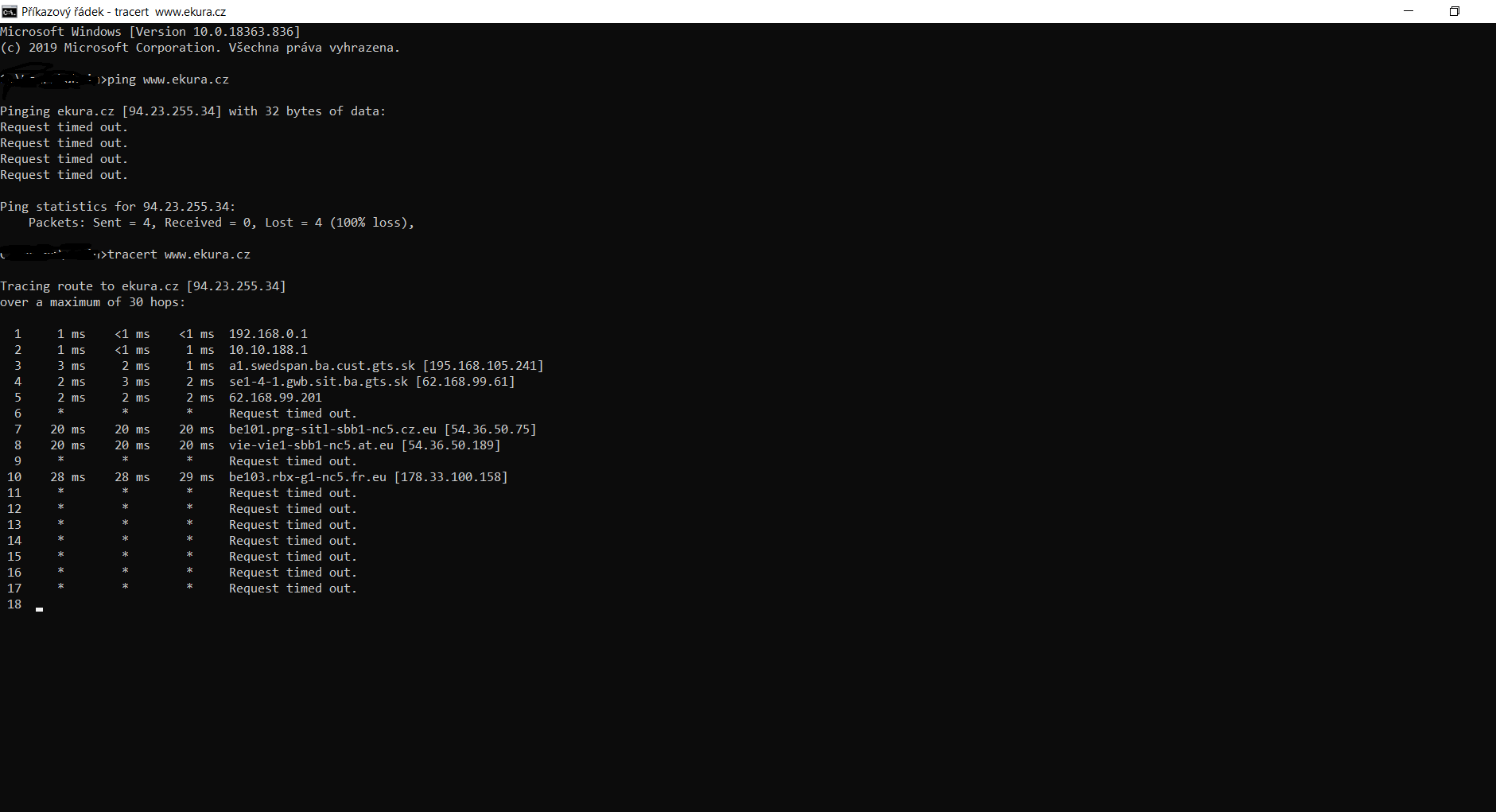Click the 'ping www.ekura.cz' command text
1496x812 pixels.
pyautogui.click(x=168, y=80)
